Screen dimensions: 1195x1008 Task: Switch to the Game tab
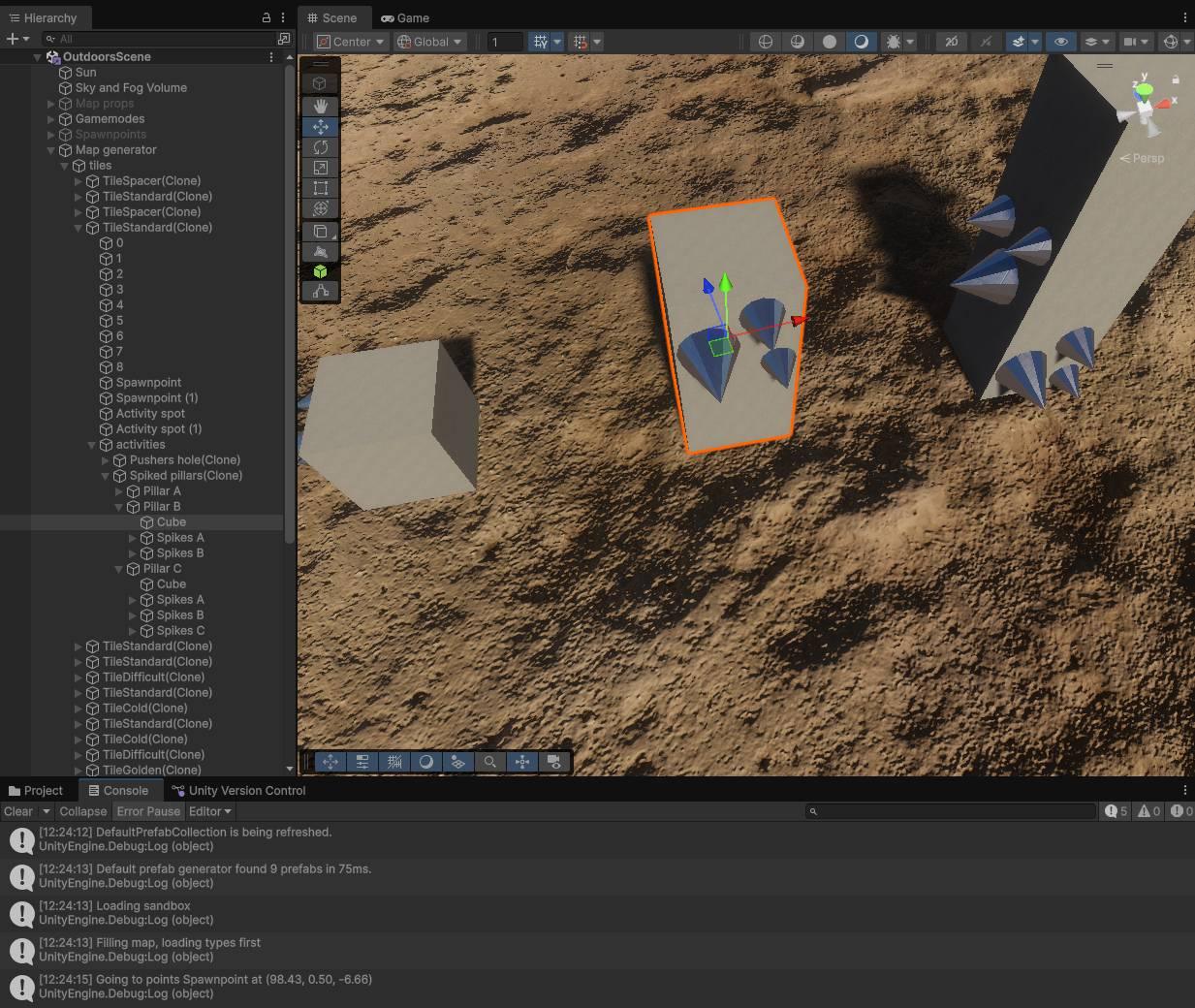click(405, 17)
